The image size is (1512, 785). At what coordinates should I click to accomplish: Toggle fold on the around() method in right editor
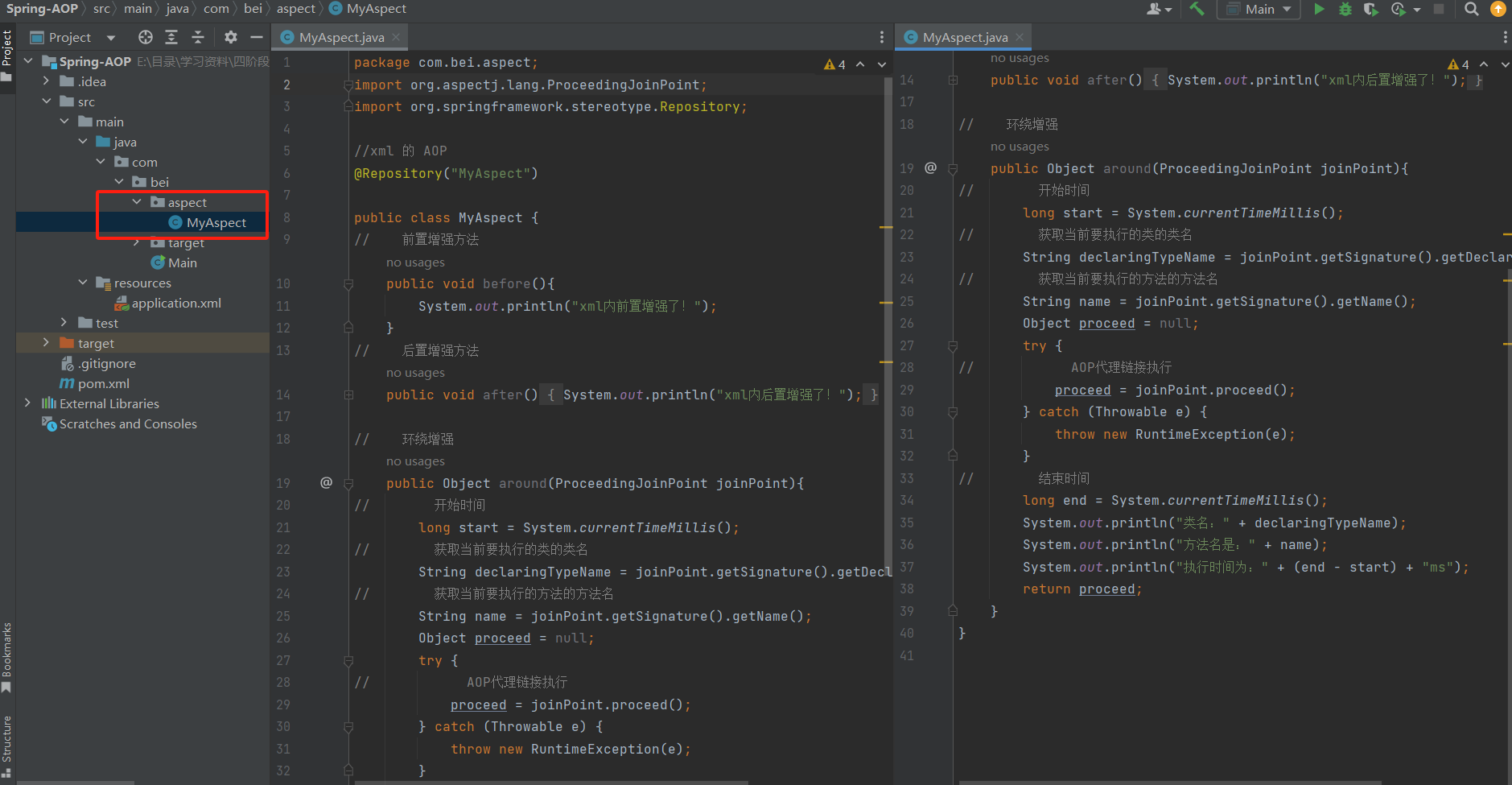(953, 169)
